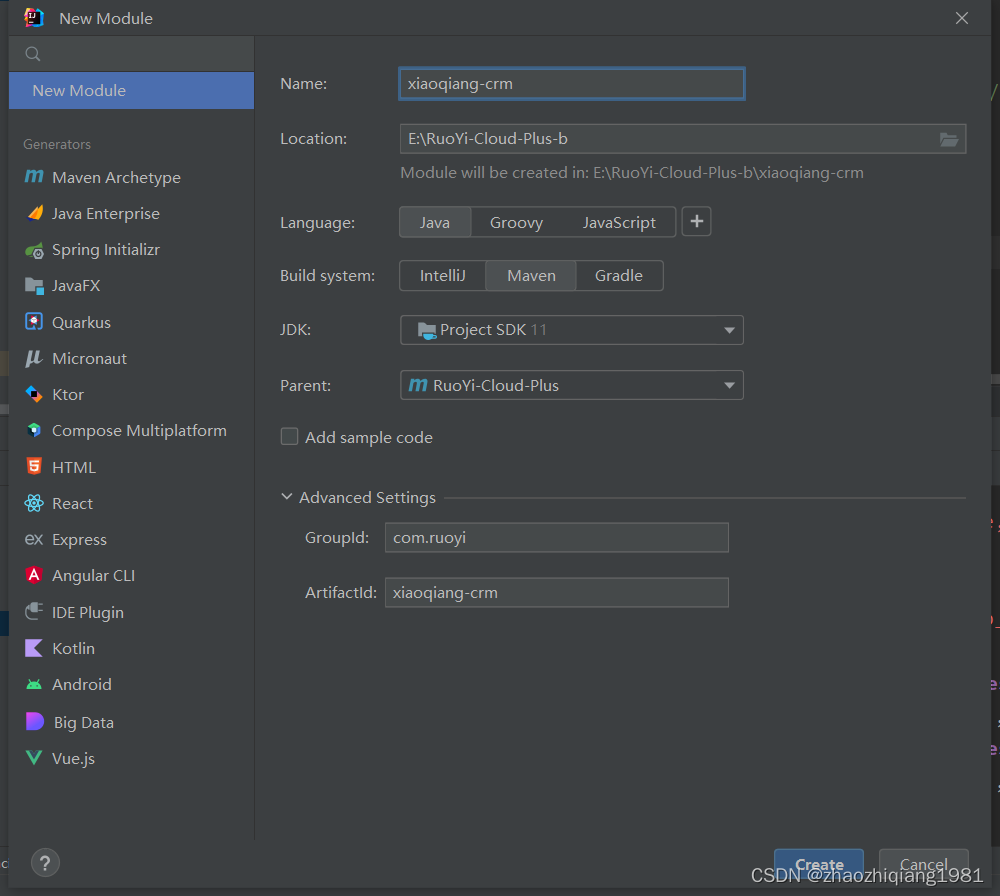This screenshot has height=896, width=1000.
Task: Collapse the Advanced Settings section
Action: click(287, 496)
